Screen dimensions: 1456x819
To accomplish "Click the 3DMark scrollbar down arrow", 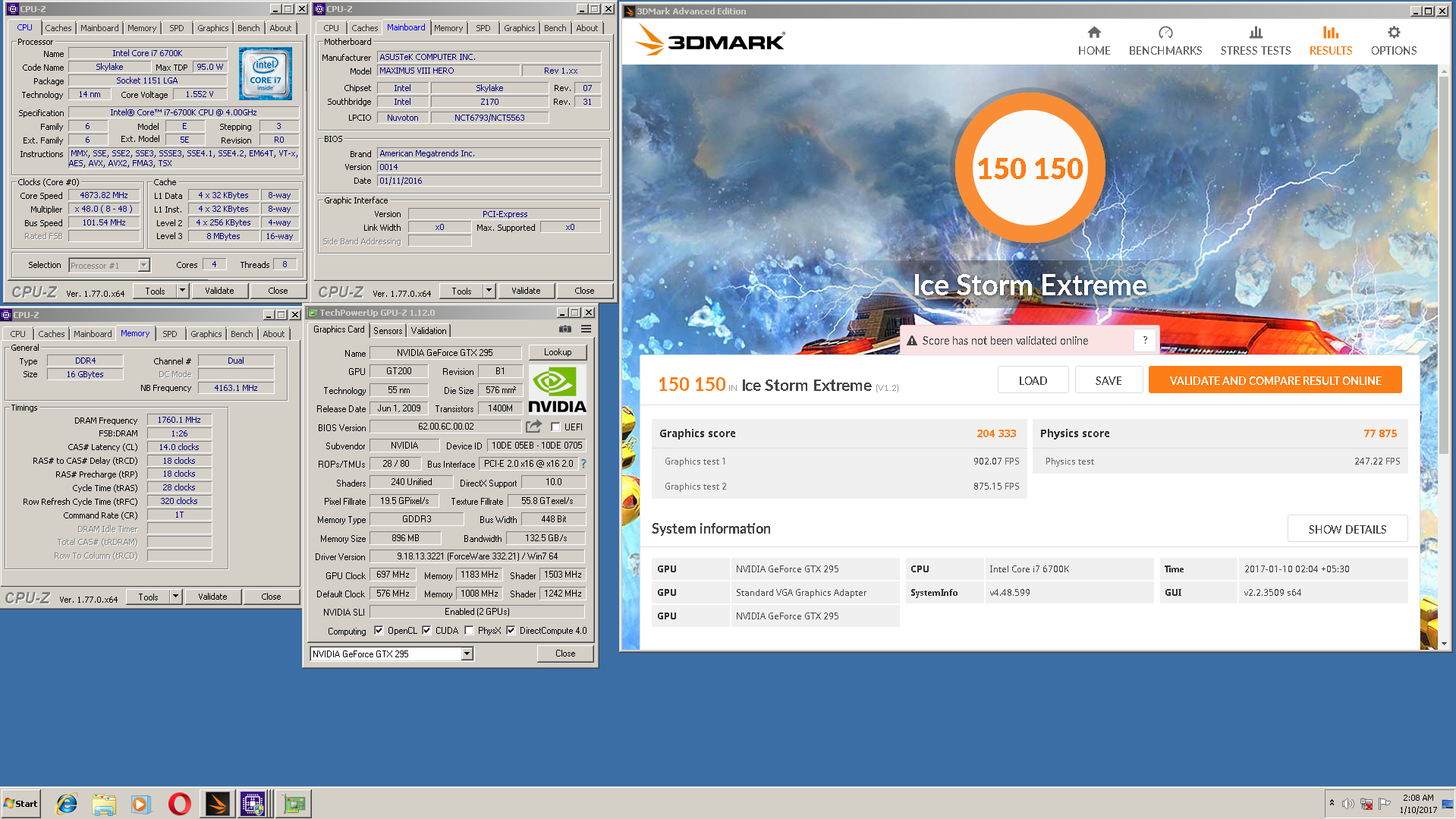I will (x=1443, y=644).
